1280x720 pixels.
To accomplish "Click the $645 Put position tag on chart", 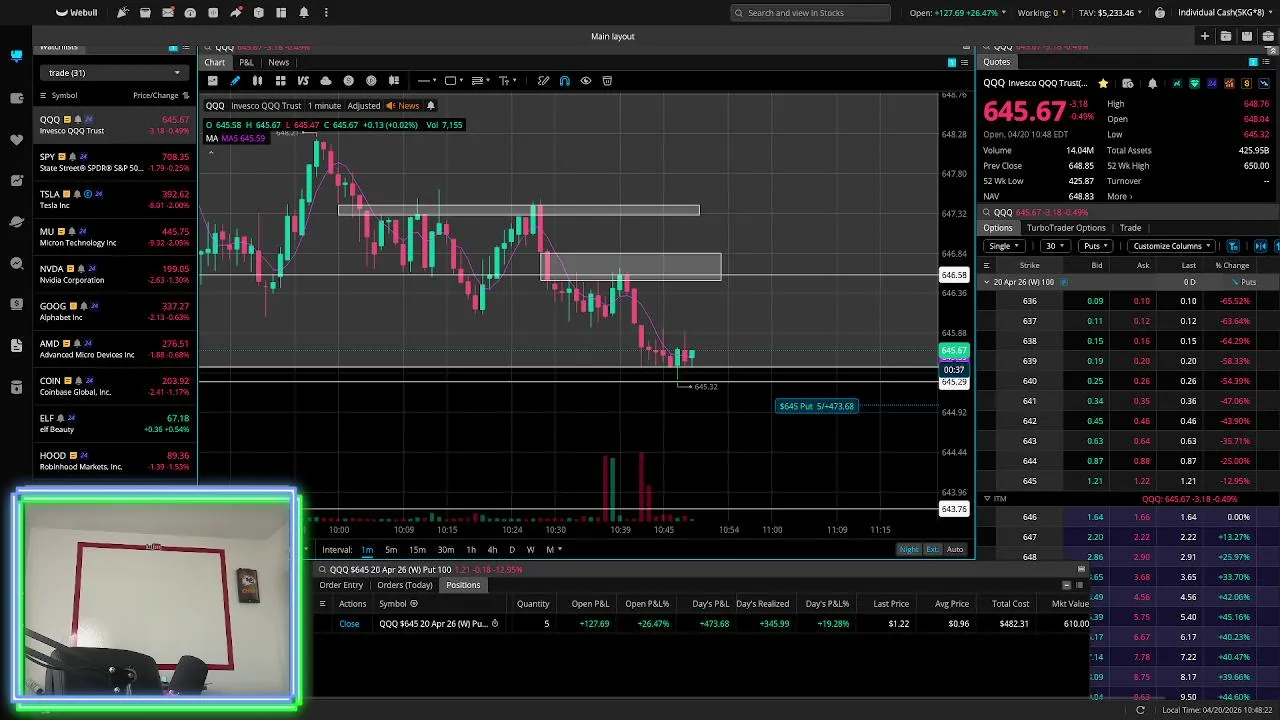I will tap(817, 406).
